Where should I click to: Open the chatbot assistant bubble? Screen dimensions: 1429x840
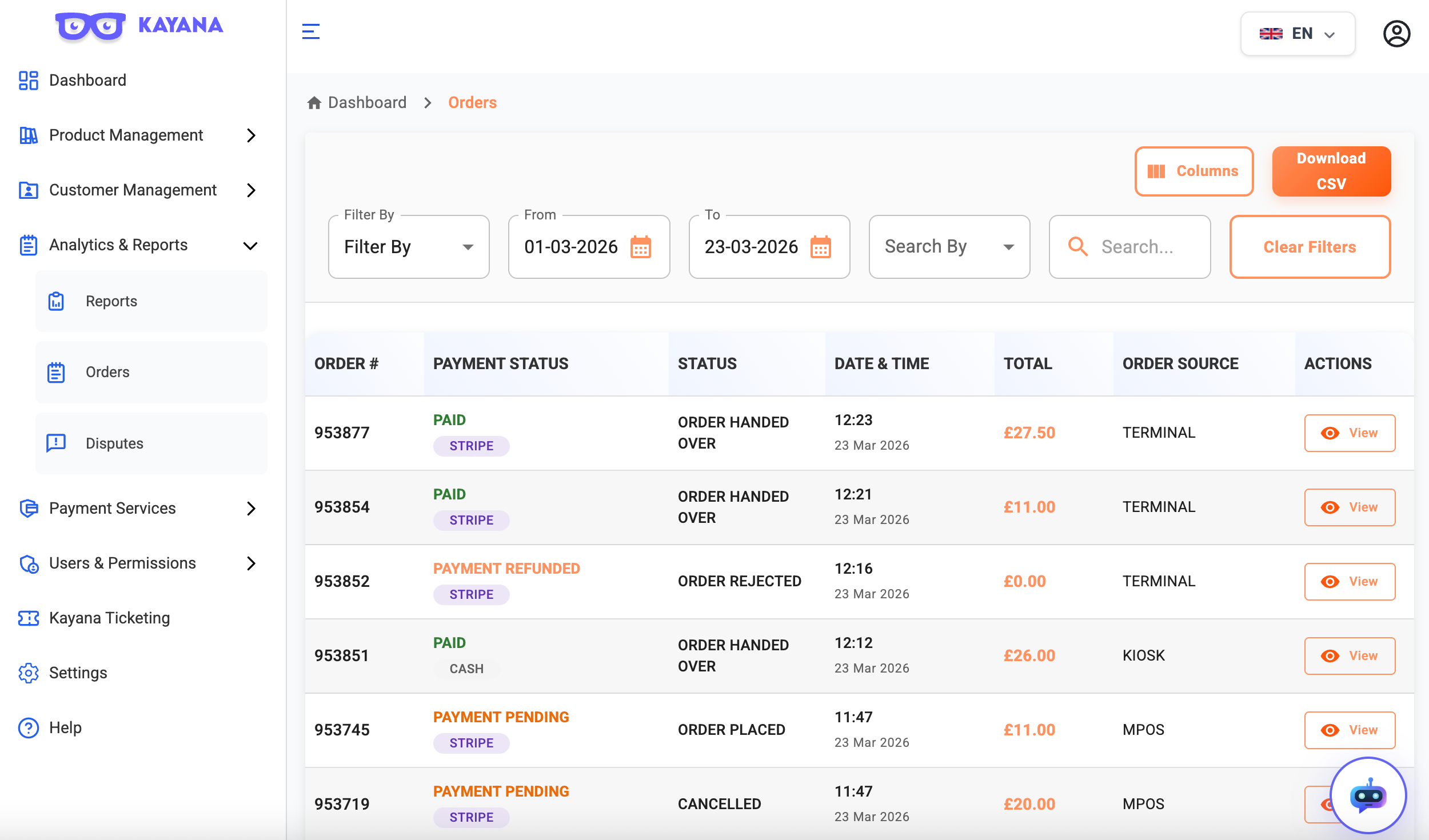click(1368, 795)
